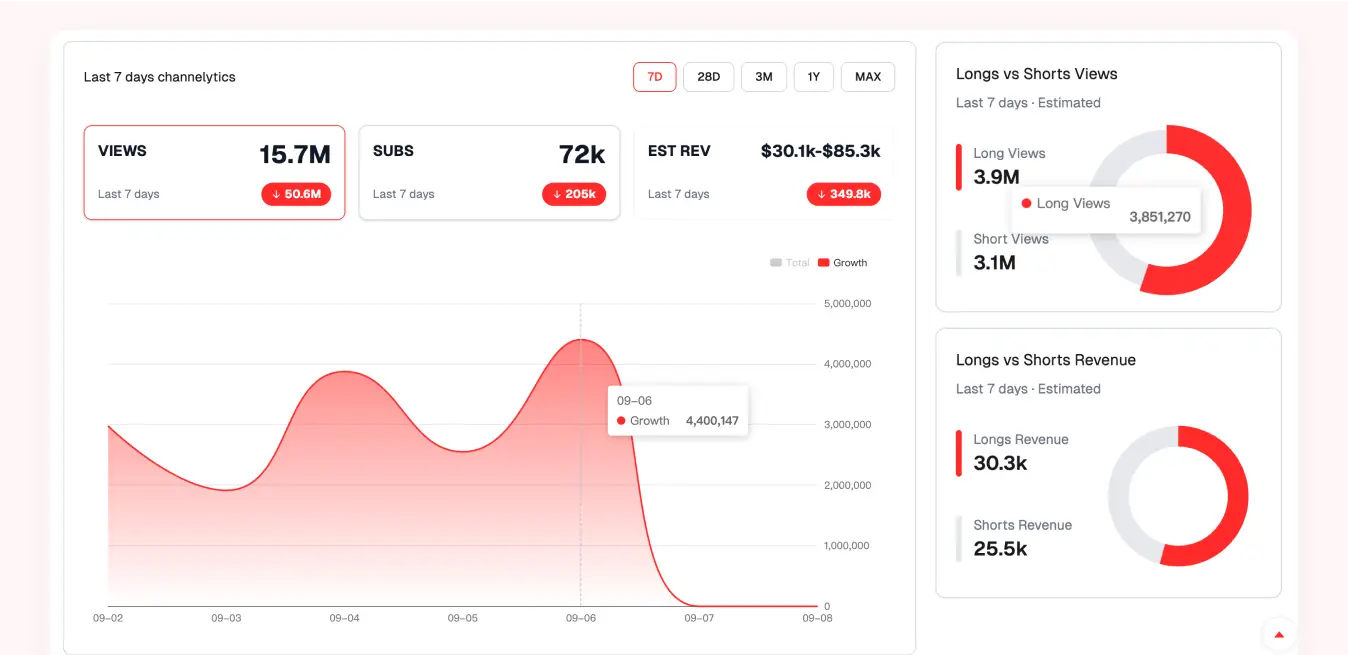This screenshot has height=655, width=1348.
Task: Select the 1Y time range
Action: coord(813,77)
